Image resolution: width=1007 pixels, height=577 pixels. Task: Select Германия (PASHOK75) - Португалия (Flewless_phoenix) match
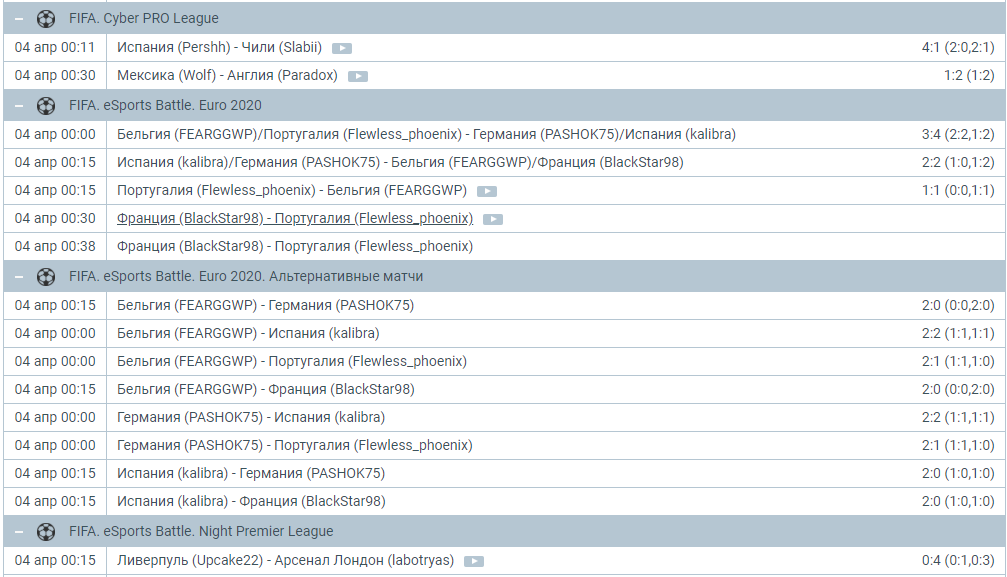295,445
